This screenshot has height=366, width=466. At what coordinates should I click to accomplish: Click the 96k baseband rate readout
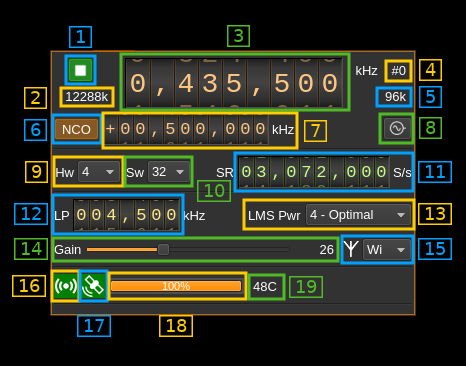[395, 97]
